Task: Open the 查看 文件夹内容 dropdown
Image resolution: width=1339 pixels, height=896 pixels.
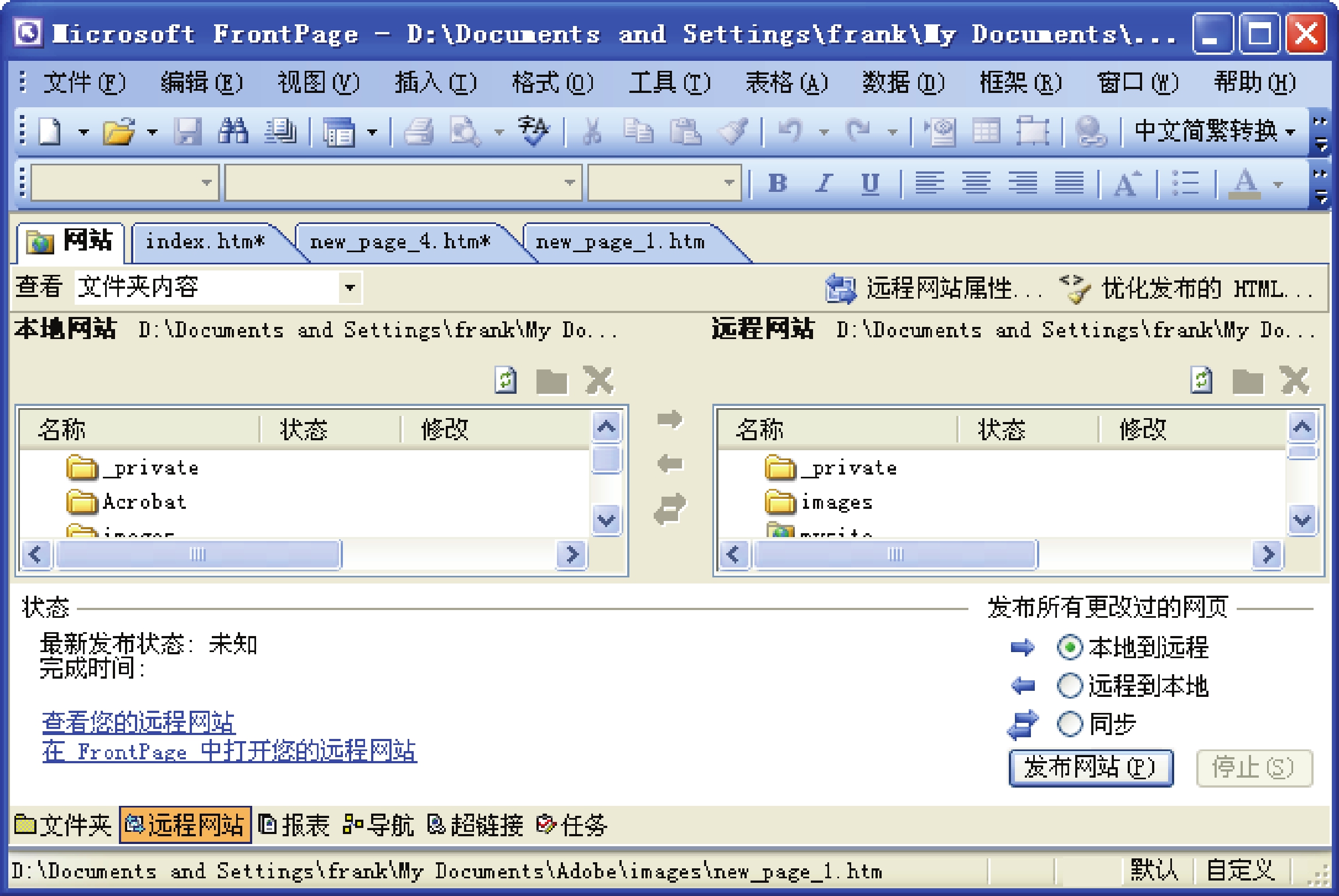Action: [350, 287]
